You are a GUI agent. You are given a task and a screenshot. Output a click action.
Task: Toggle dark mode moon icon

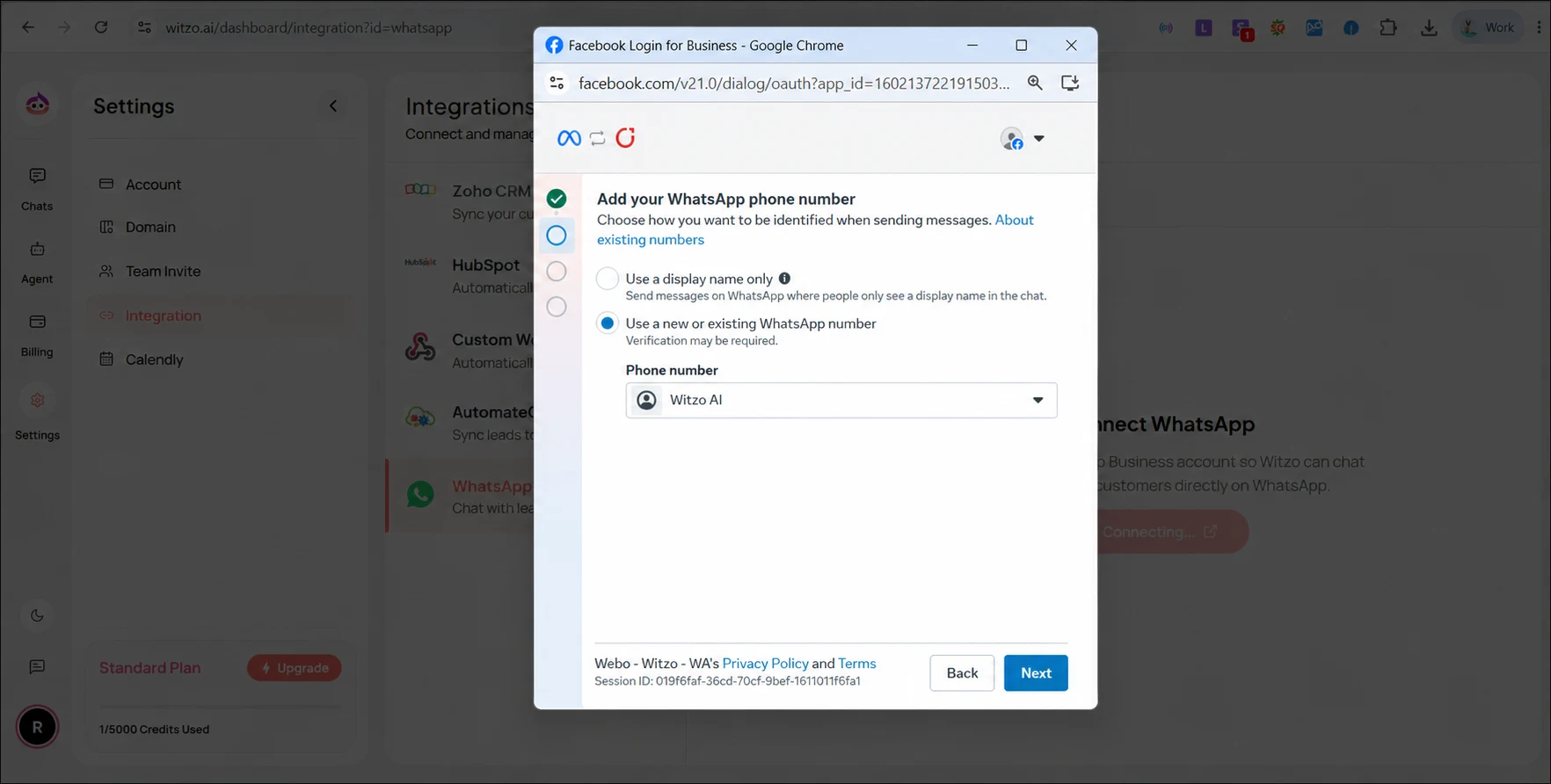coord(37,615)
